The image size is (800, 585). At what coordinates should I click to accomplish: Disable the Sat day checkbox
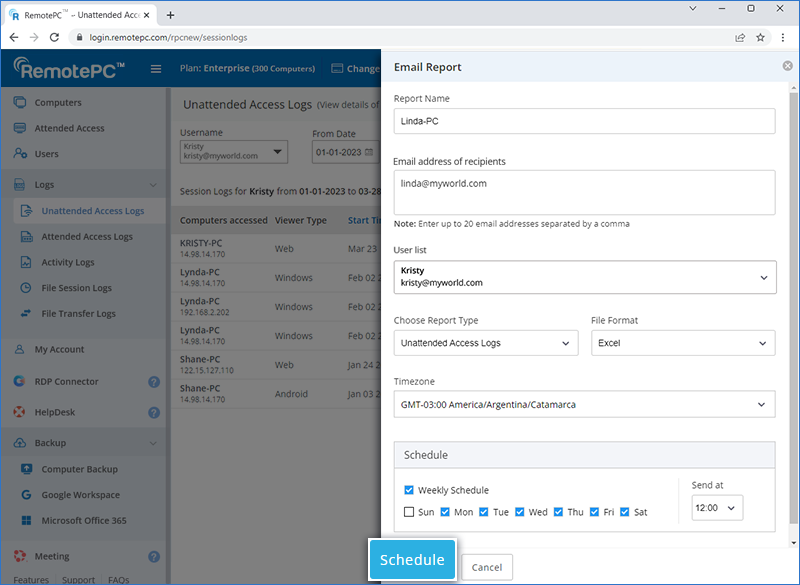click(624, 512)
